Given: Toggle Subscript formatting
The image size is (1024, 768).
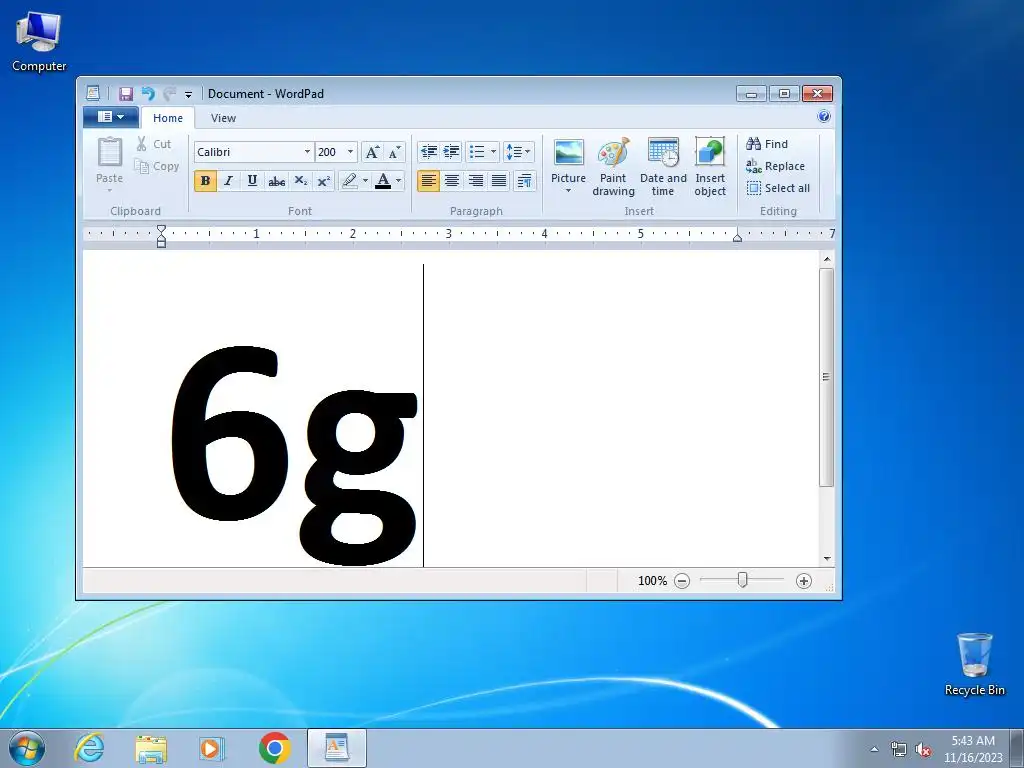Looking at the screenshot, I should 300,181.
